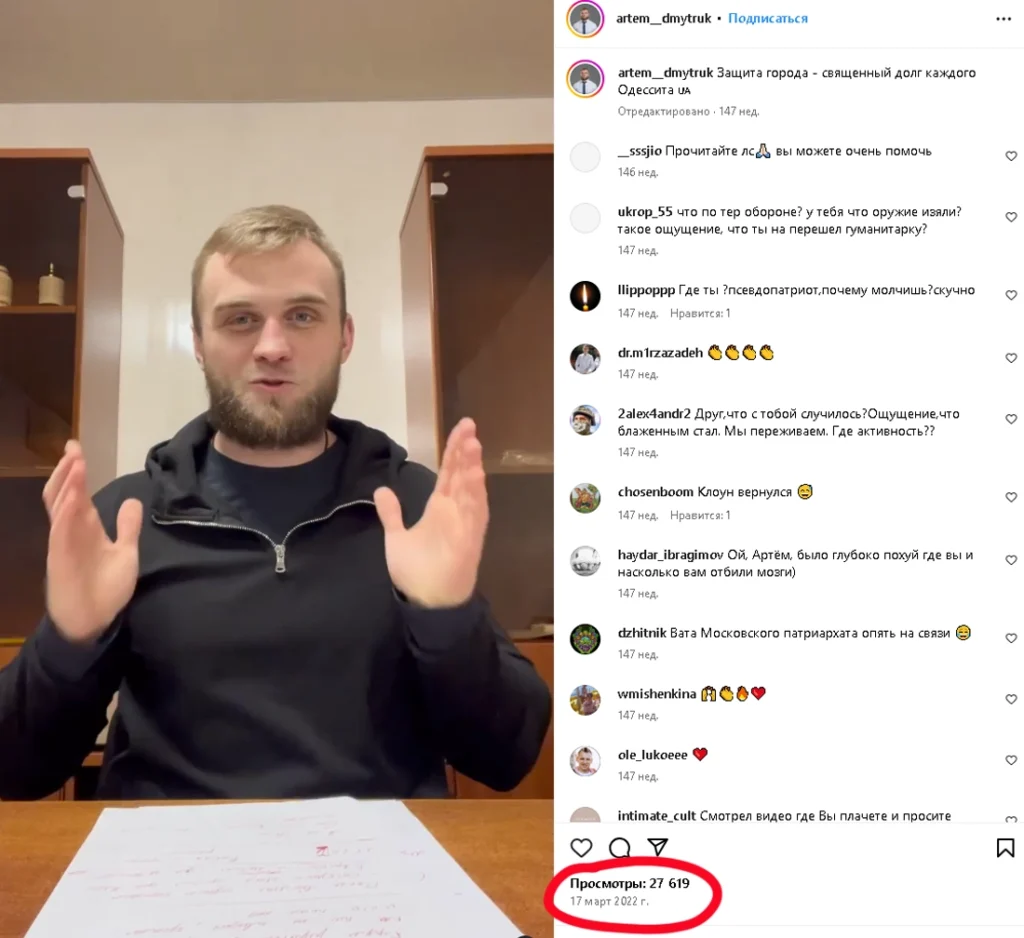
Task: Open llippoppp candle avatar
Action: coord(585,297)
